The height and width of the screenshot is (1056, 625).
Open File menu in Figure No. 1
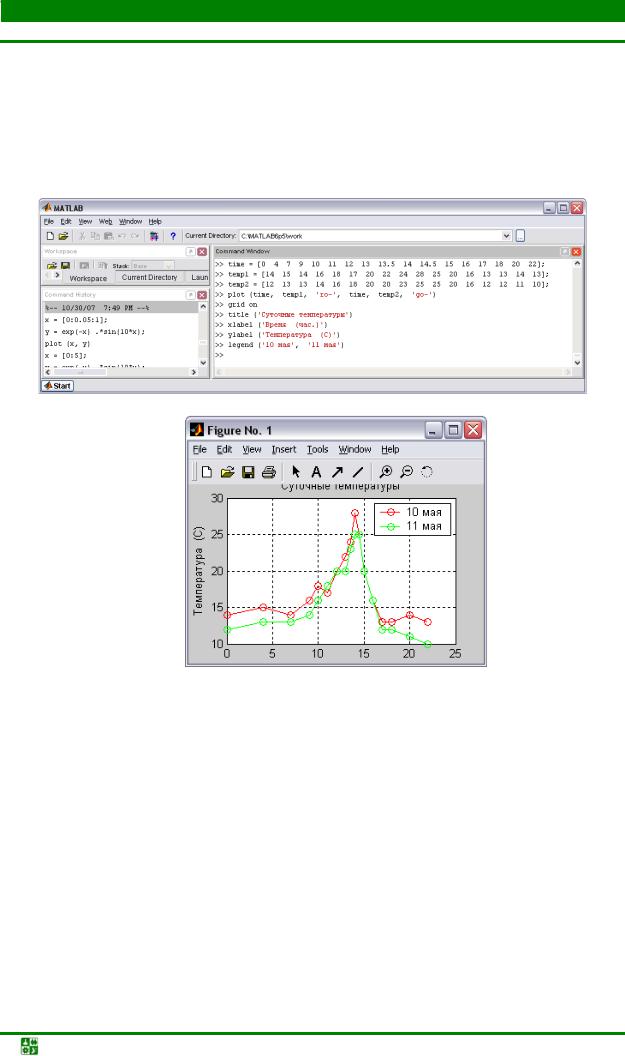(200, 449)
